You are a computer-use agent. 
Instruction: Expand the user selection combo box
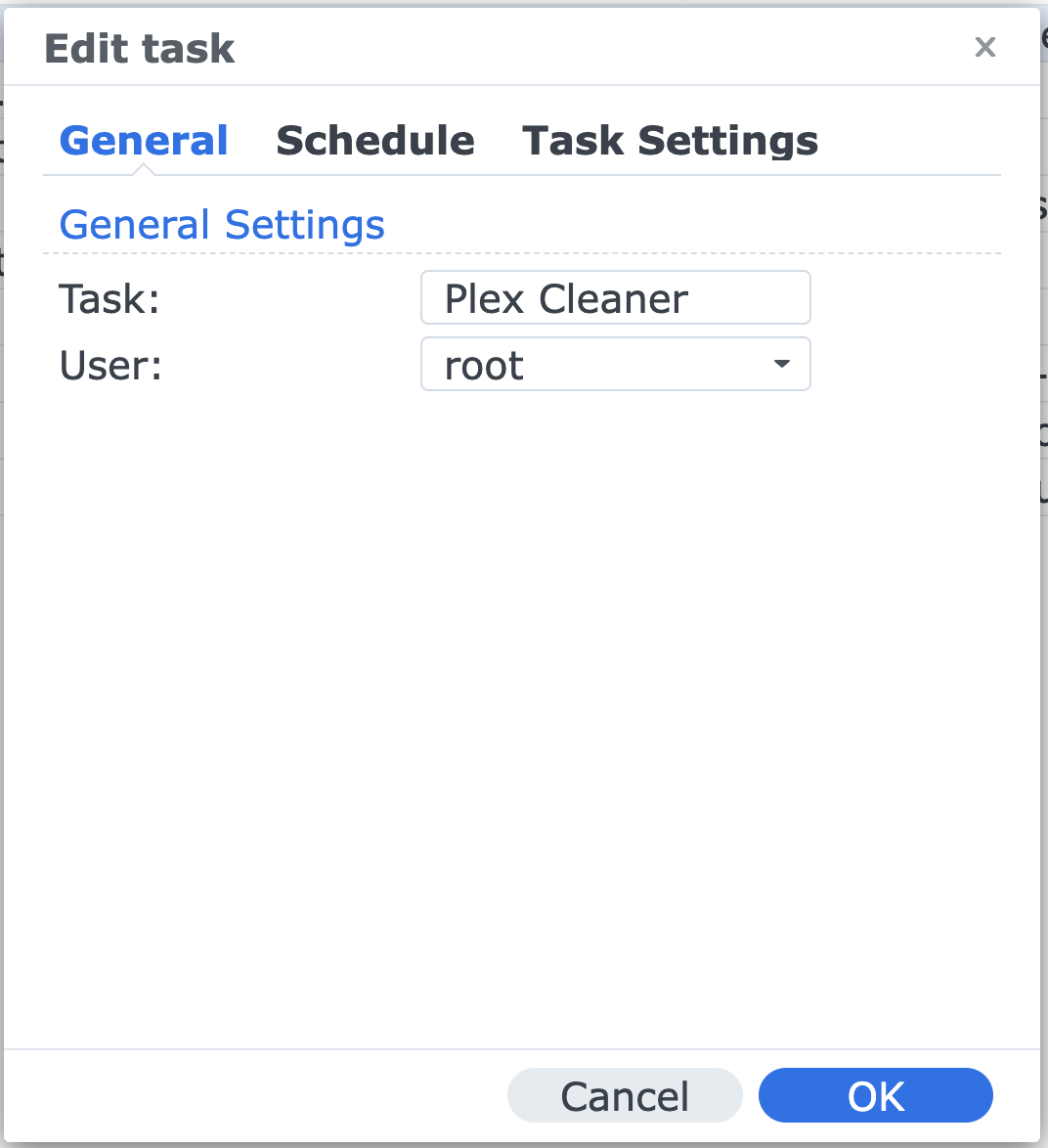616,364
